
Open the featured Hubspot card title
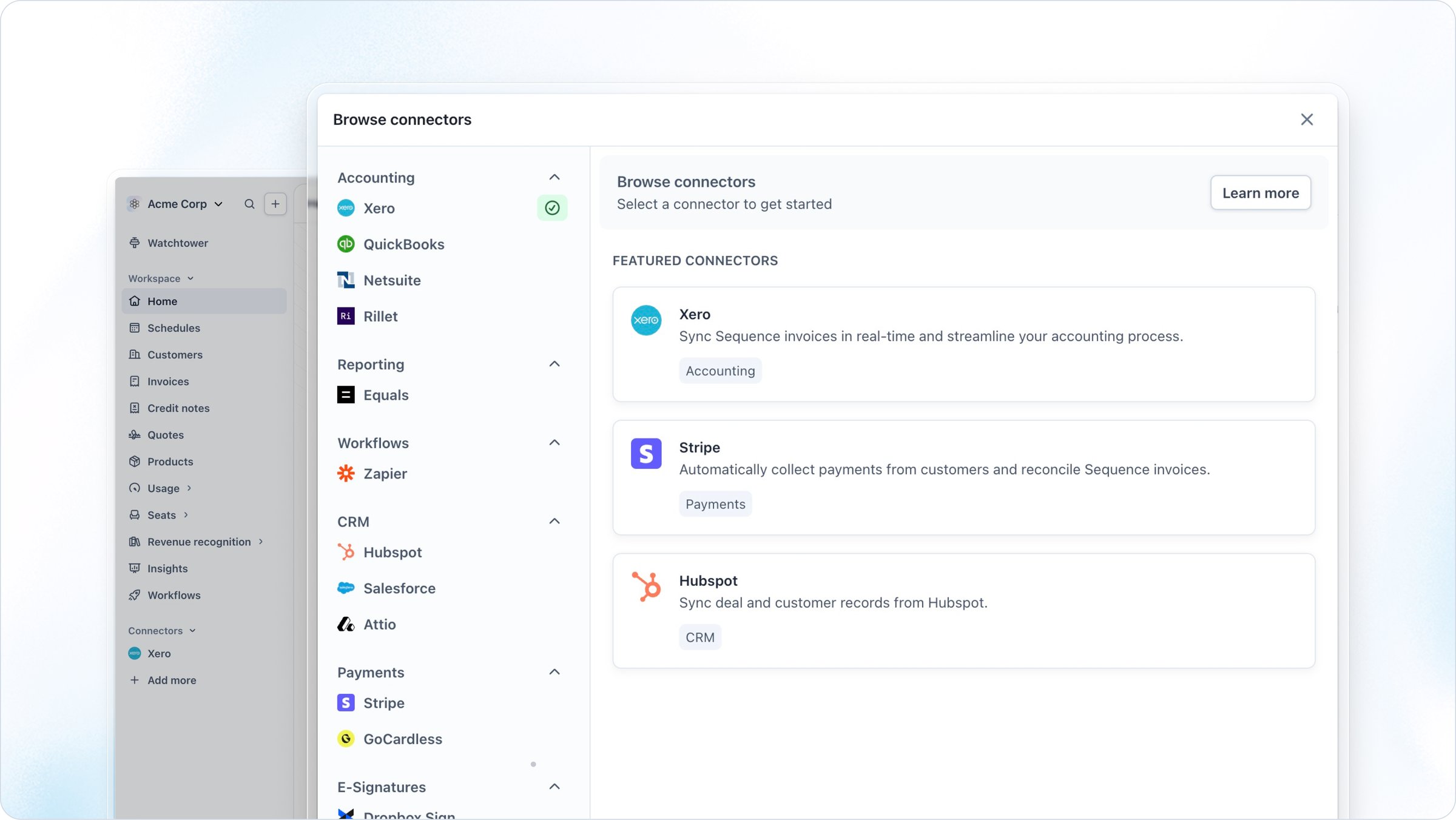[x=708, y=580]
